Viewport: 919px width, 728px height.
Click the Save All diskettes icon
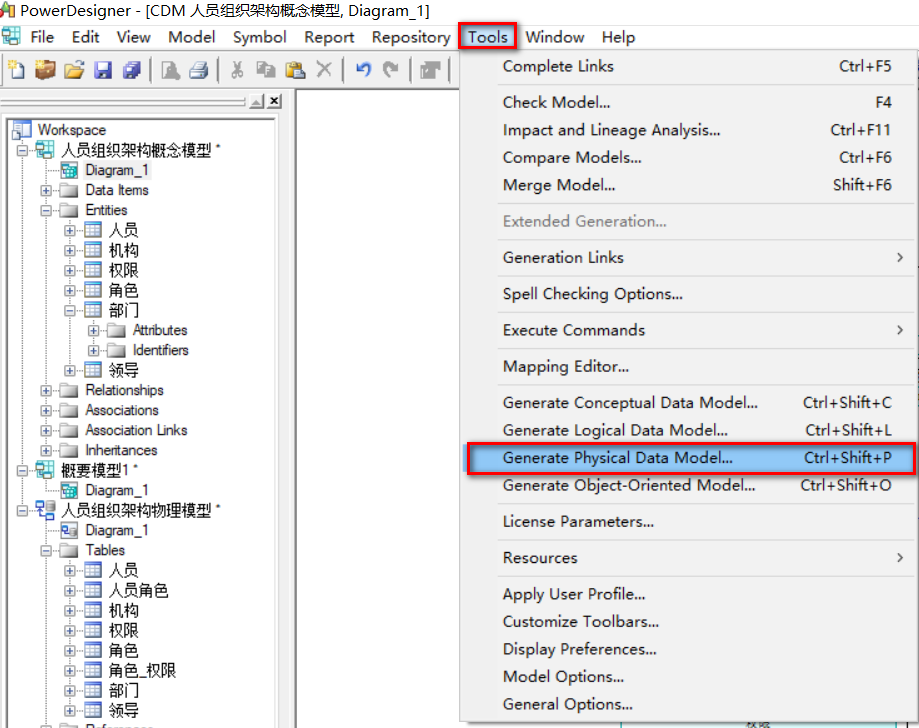132,68
